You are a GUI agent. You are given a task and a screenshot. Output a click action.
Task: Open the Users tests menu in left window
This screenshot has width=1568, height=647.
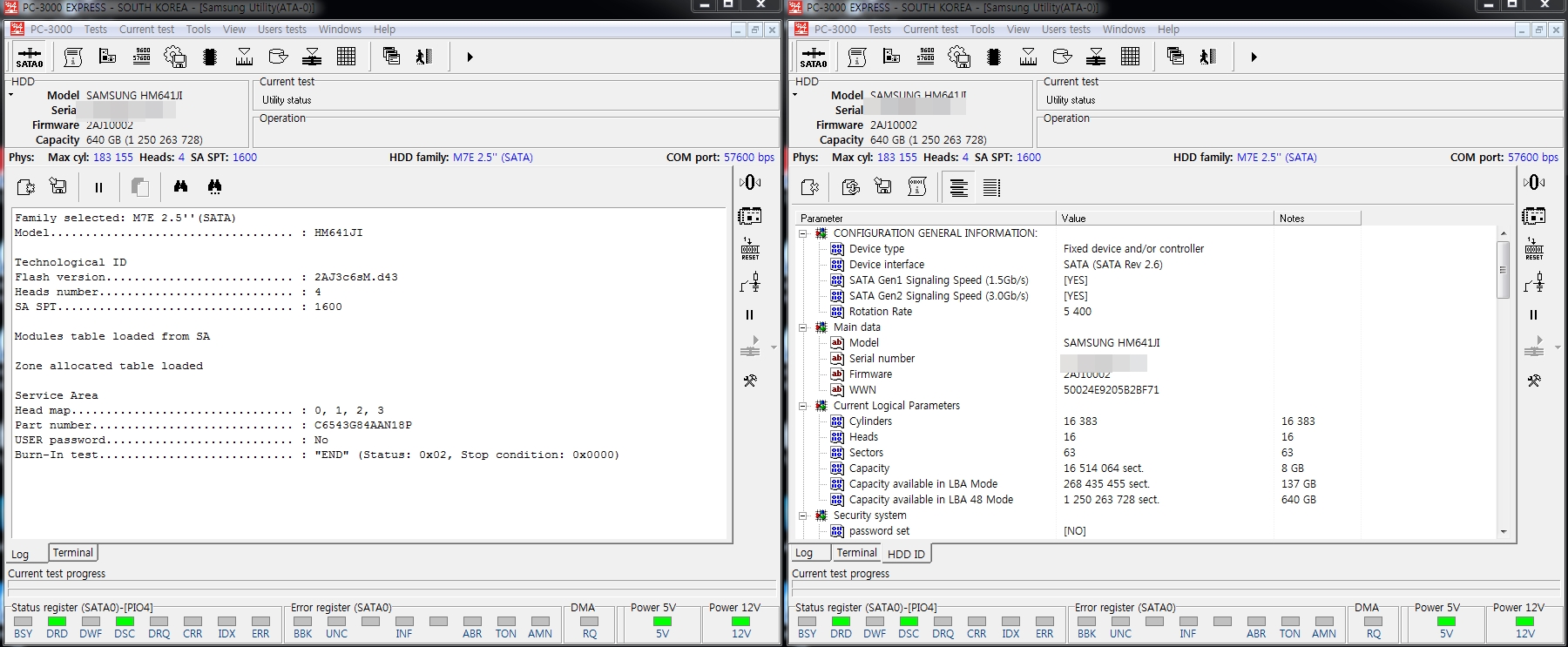tap(282, 30)
